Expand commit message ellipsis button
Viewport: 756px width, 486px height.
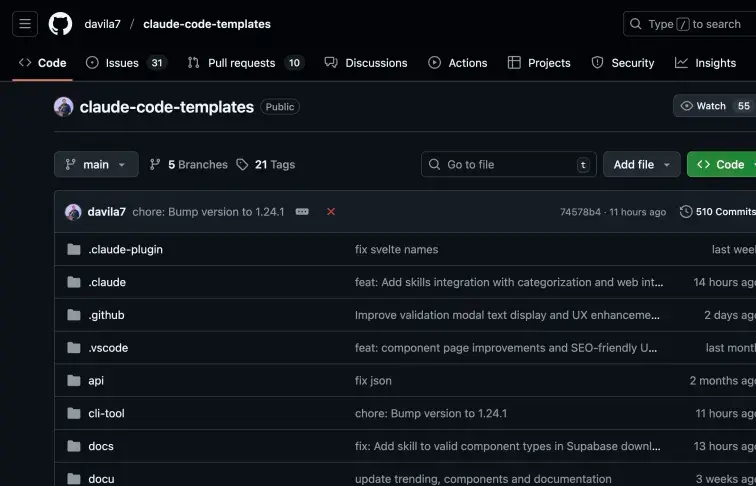[302, 212]
